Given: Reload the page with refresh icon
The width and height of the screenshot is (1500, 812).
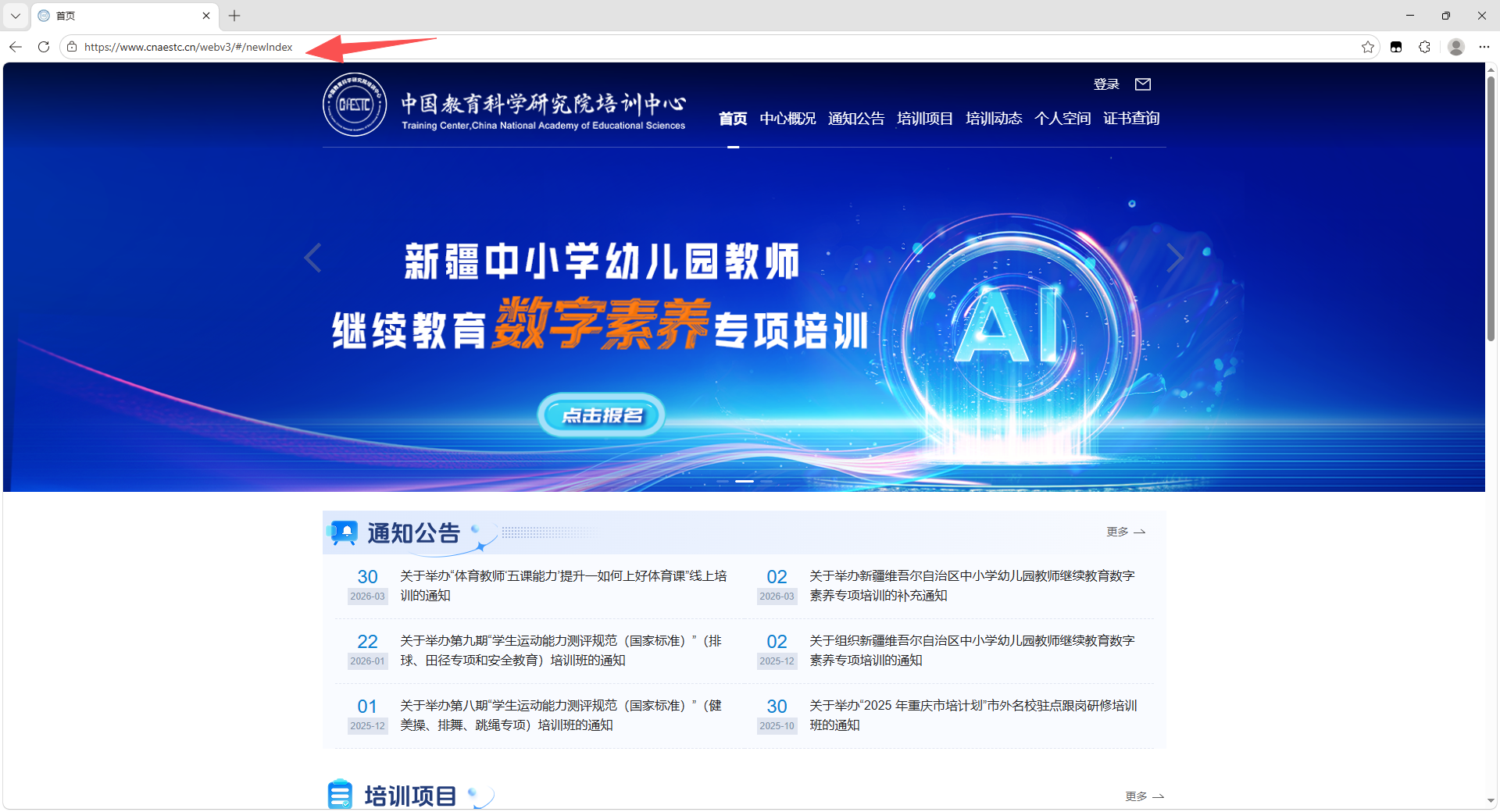Looking at the screenshot, I should 44,47.
